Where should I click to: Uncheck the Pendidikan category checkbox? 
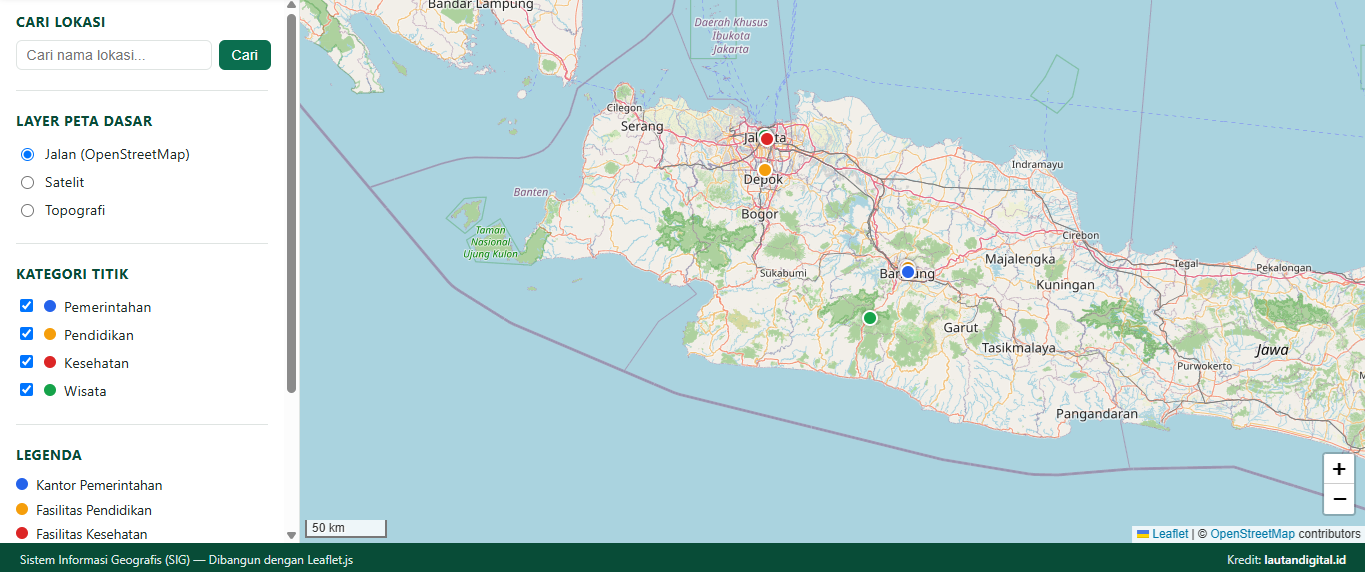tap(27, 334)
